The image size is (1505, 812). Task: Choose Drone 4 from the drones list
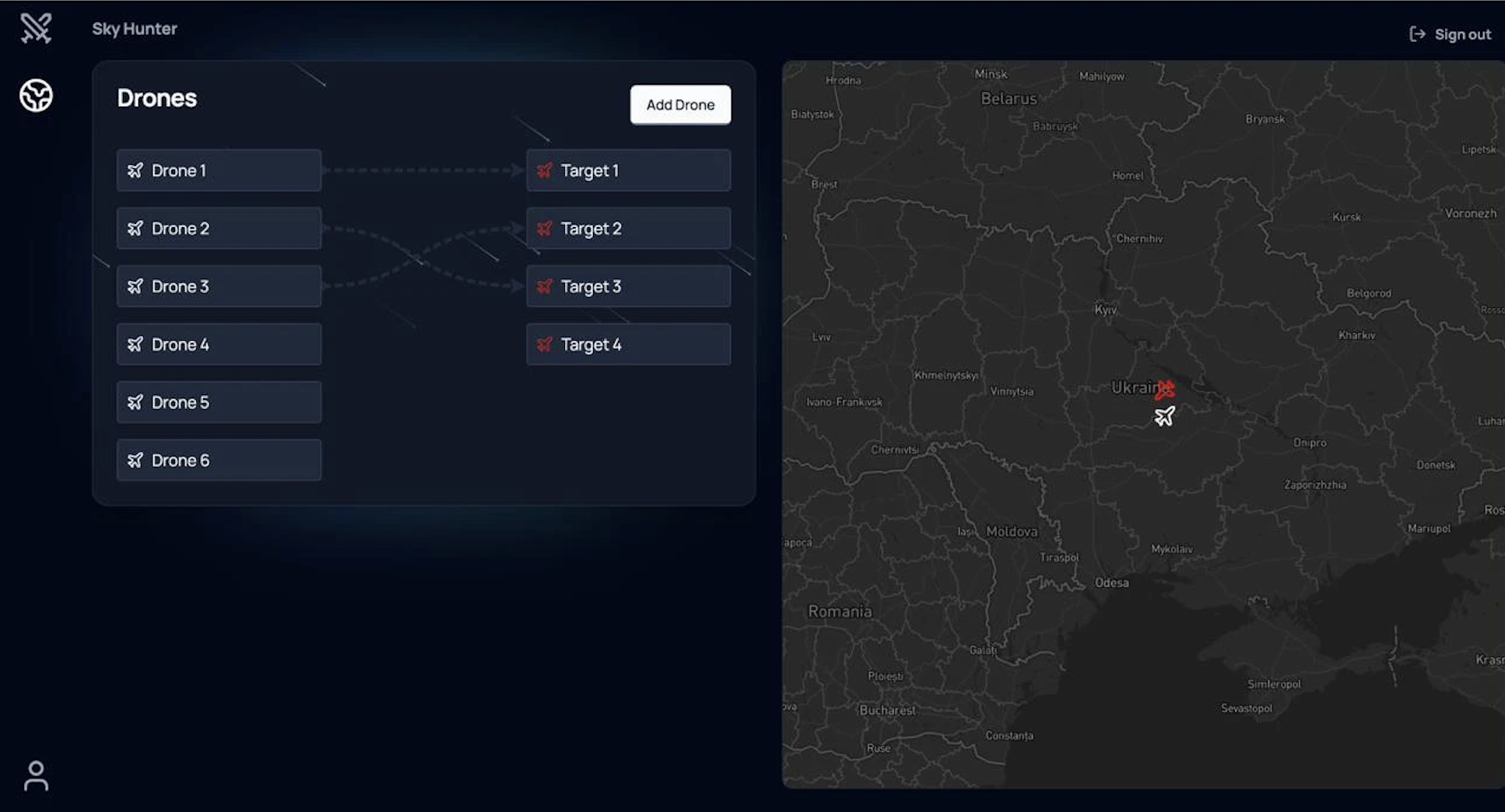coord(219,345)
